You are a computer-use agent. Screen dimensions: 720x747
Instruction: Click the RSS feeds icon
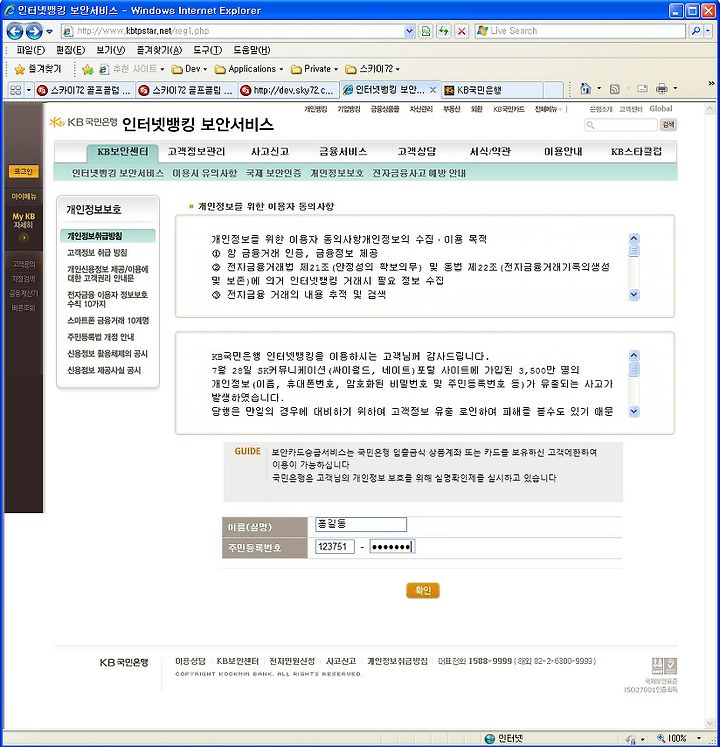coord(615,89)
